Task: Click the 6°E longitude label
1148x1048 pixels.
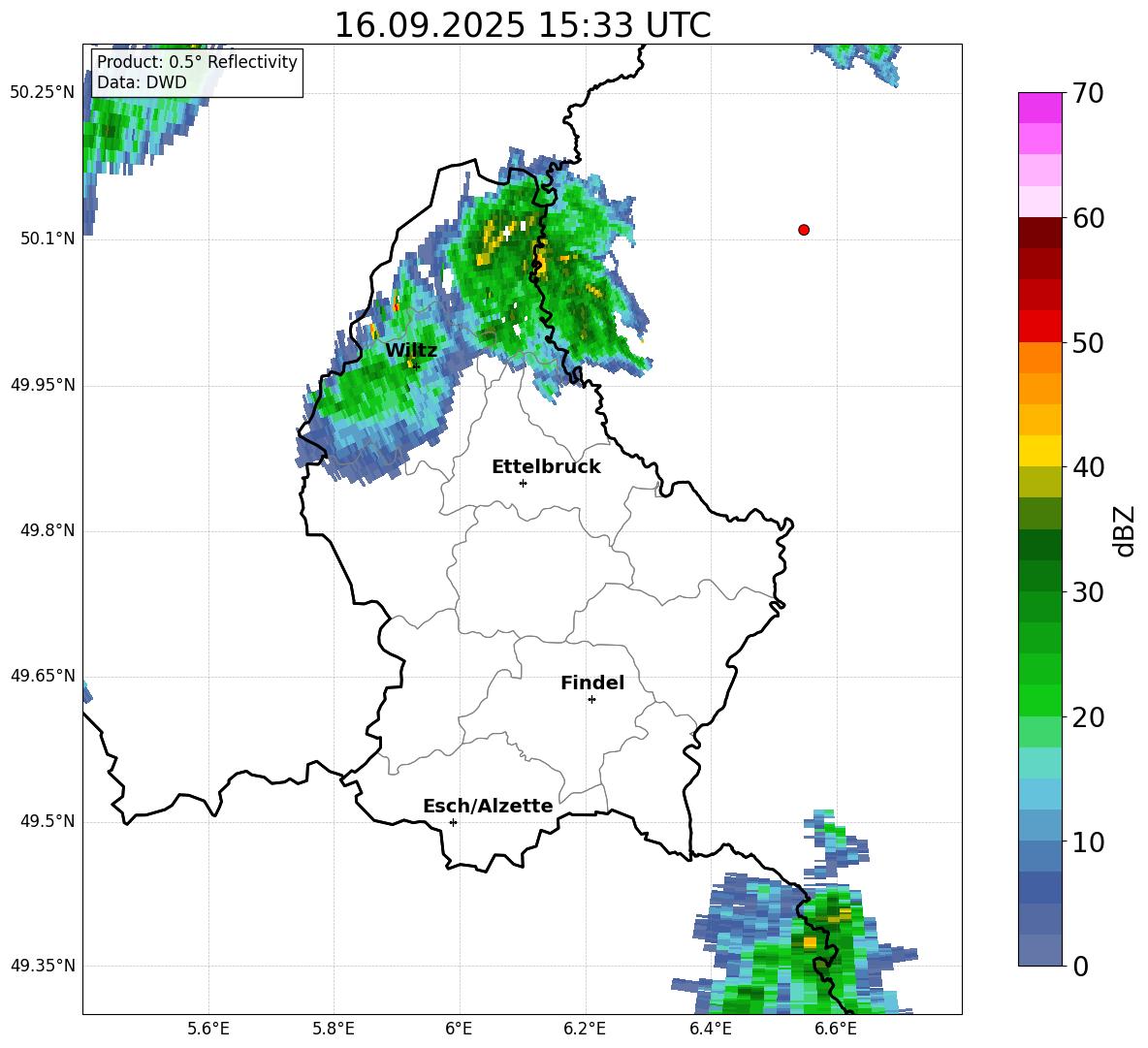Action: point(459,1029)
